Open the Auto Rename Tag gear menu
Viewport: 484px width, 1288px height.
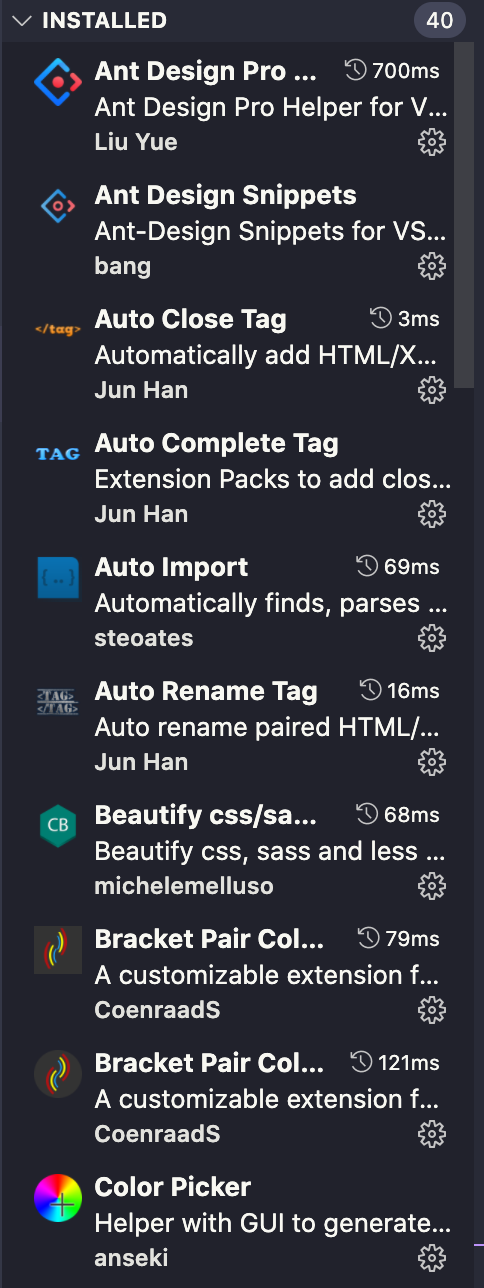pyautogui.click(x=431, y=762)
